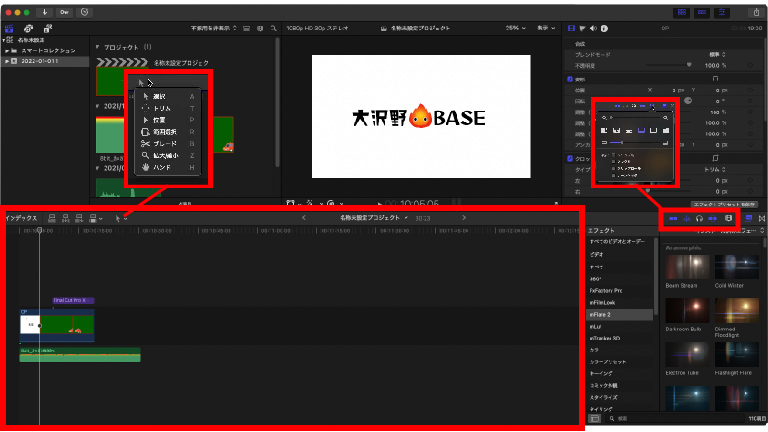The image size is (768, 432).
Task: Open the keyword editor key button
Action: click(64, 12)
